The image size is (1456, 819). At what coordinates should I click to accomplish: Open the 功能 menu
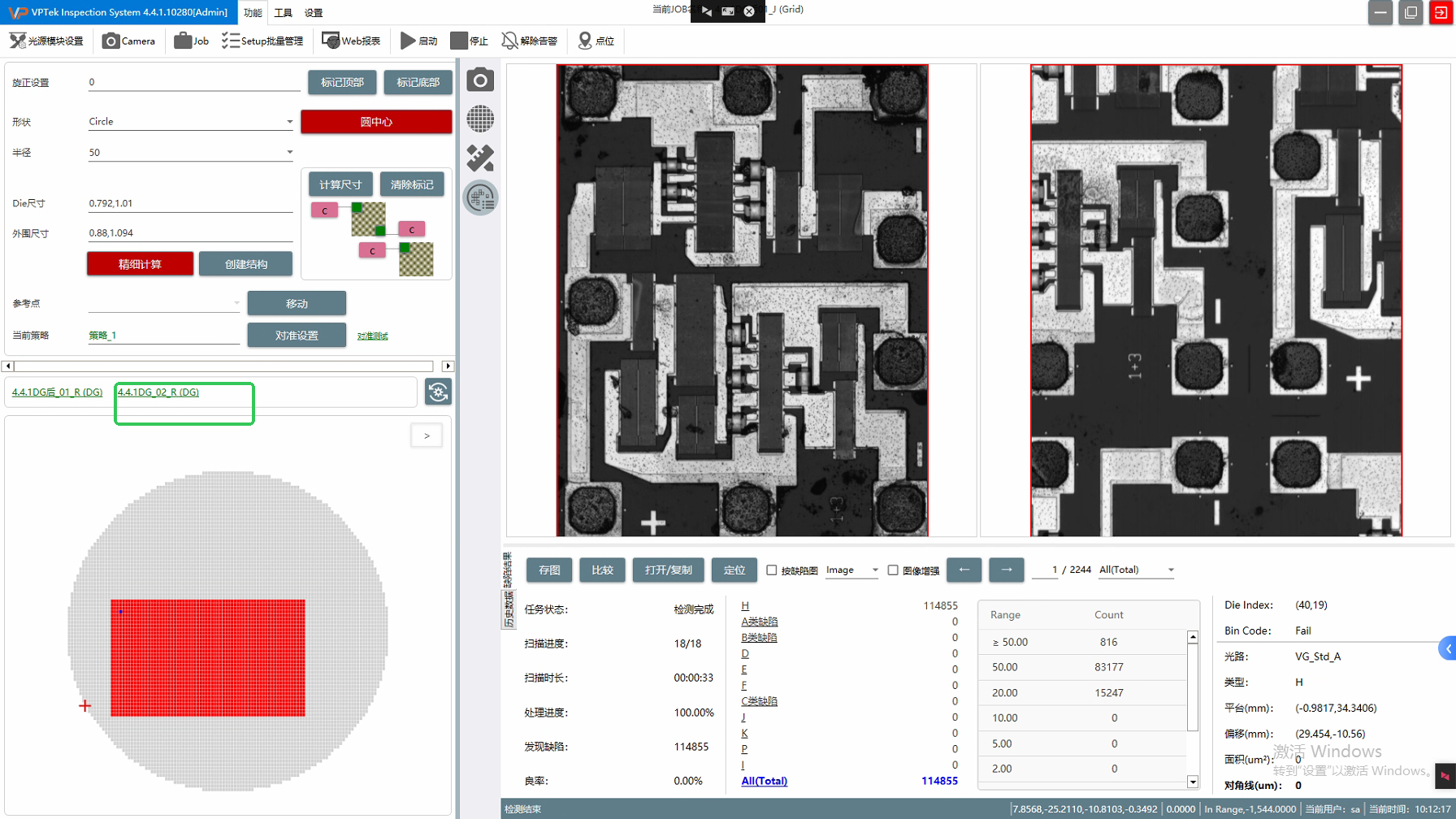pyautogui.click(x=253, y=13)
